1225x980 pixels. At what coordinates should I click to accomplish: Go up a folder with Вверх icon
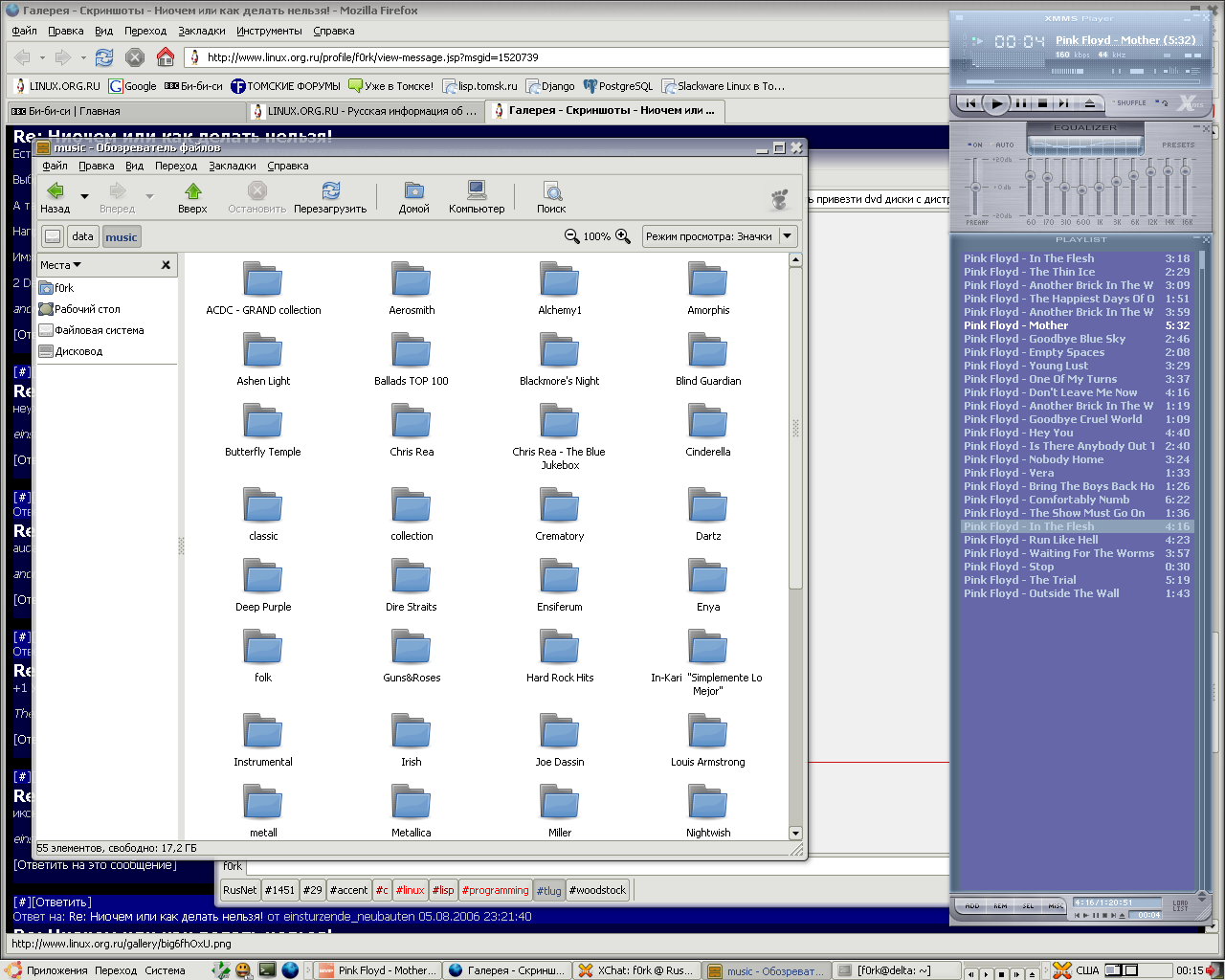point(192,197)
